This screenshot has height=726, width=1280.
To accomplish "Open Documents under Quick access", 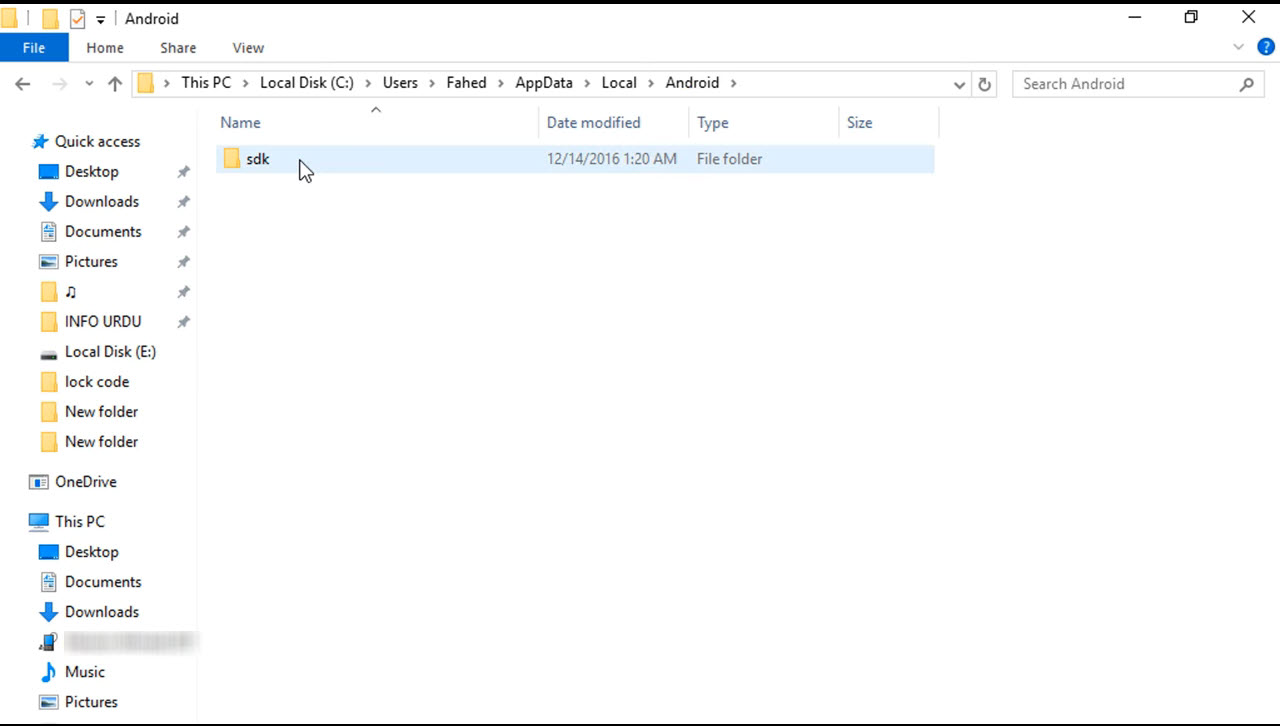I will (x=103, y=232).
